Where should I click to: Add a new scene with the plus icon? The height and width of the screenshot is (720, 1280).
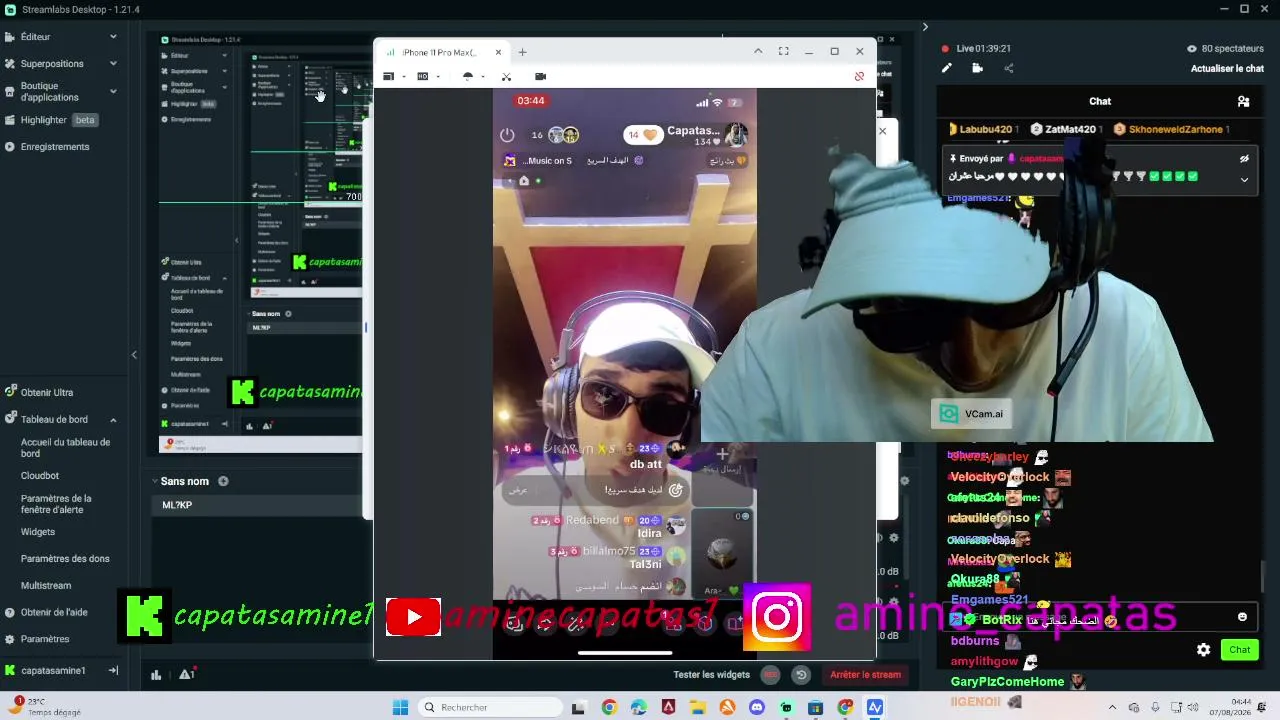coord(223,481)
